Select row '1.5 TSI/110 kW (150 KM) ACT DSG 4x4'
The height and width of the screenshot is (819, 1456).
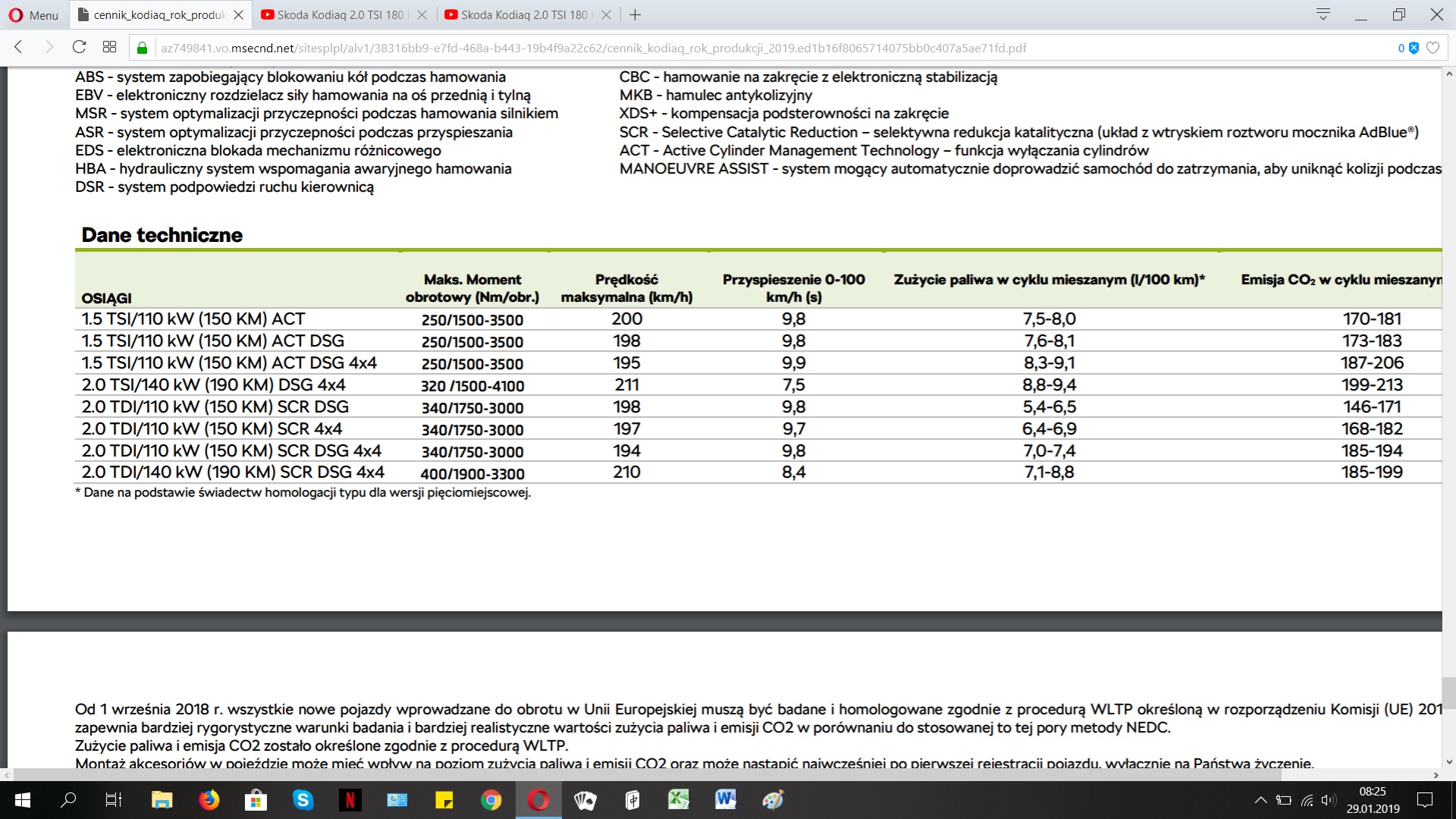(x=758, y=362)
